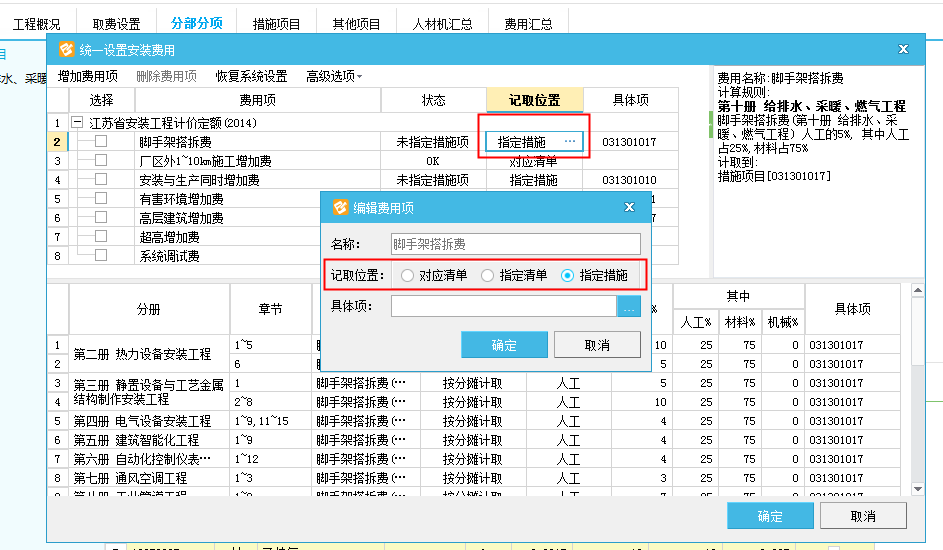Switch to the 措施项目 tab
Screen dimensions: 943x550
[x=276, y=23]
